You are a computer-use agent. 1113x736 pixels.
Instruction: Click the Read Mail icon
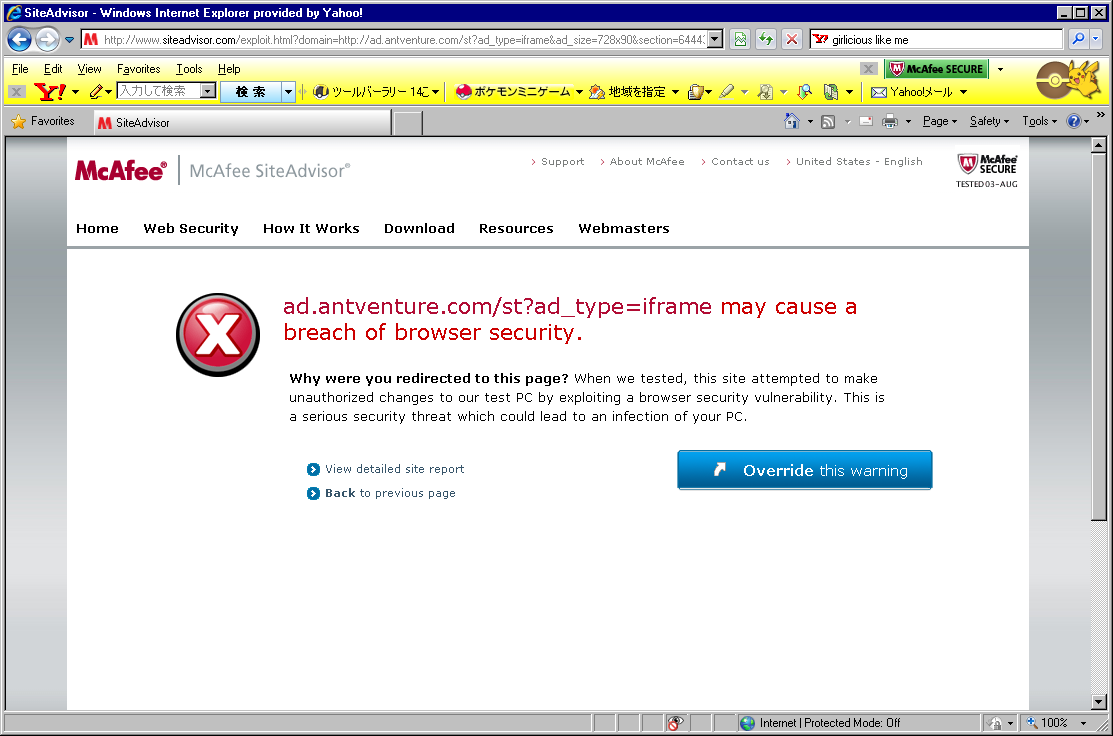tap(866, 121)
